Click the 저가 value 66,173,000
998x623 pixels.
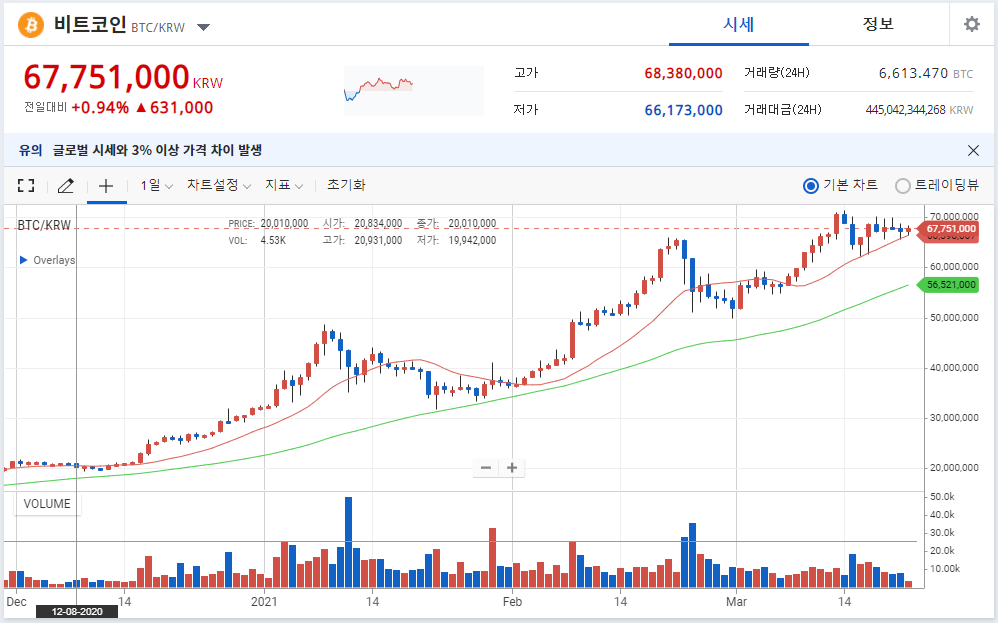683,110
